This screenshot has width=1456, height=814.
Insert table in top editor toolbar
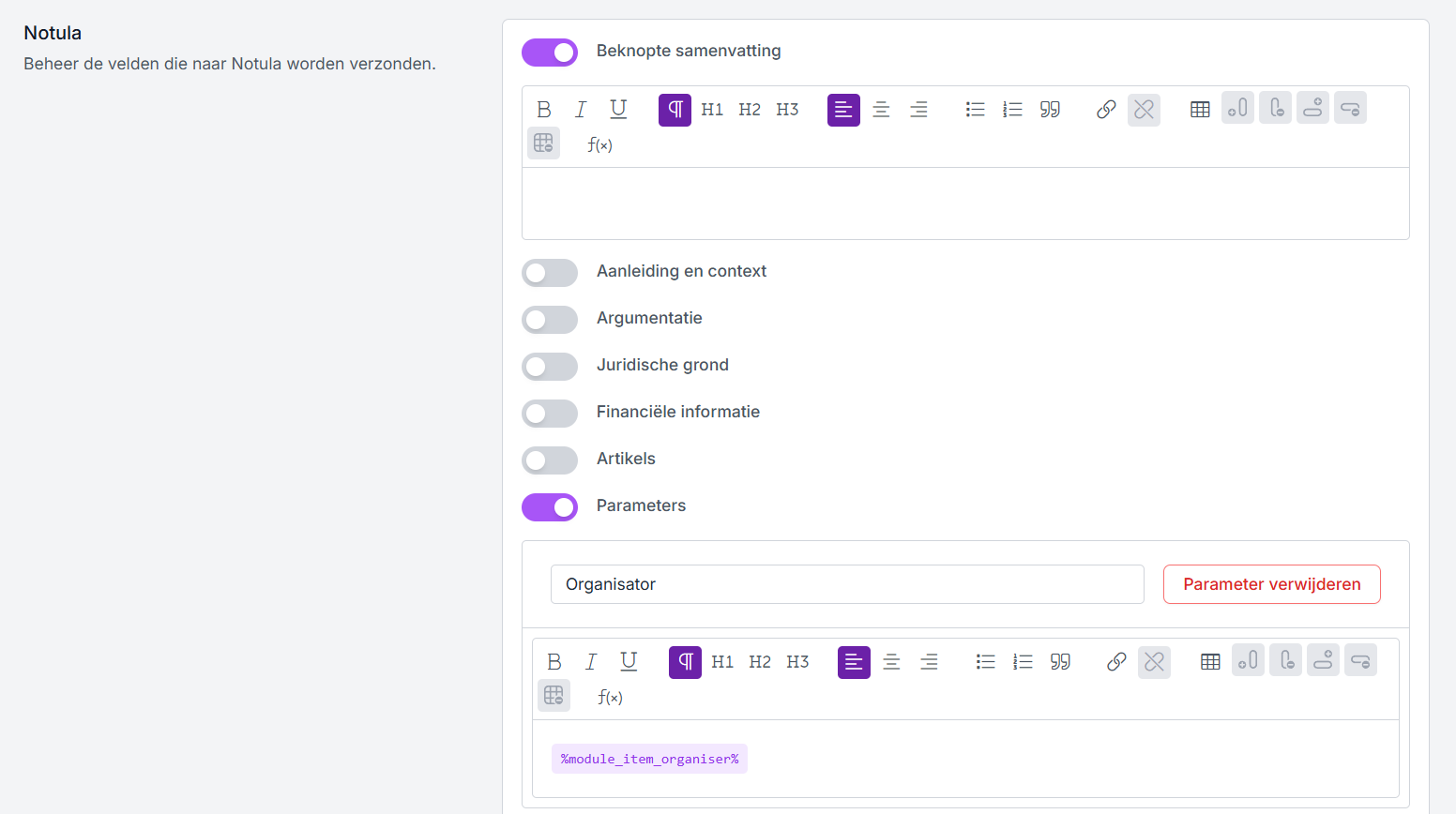tap(1200, 110)
